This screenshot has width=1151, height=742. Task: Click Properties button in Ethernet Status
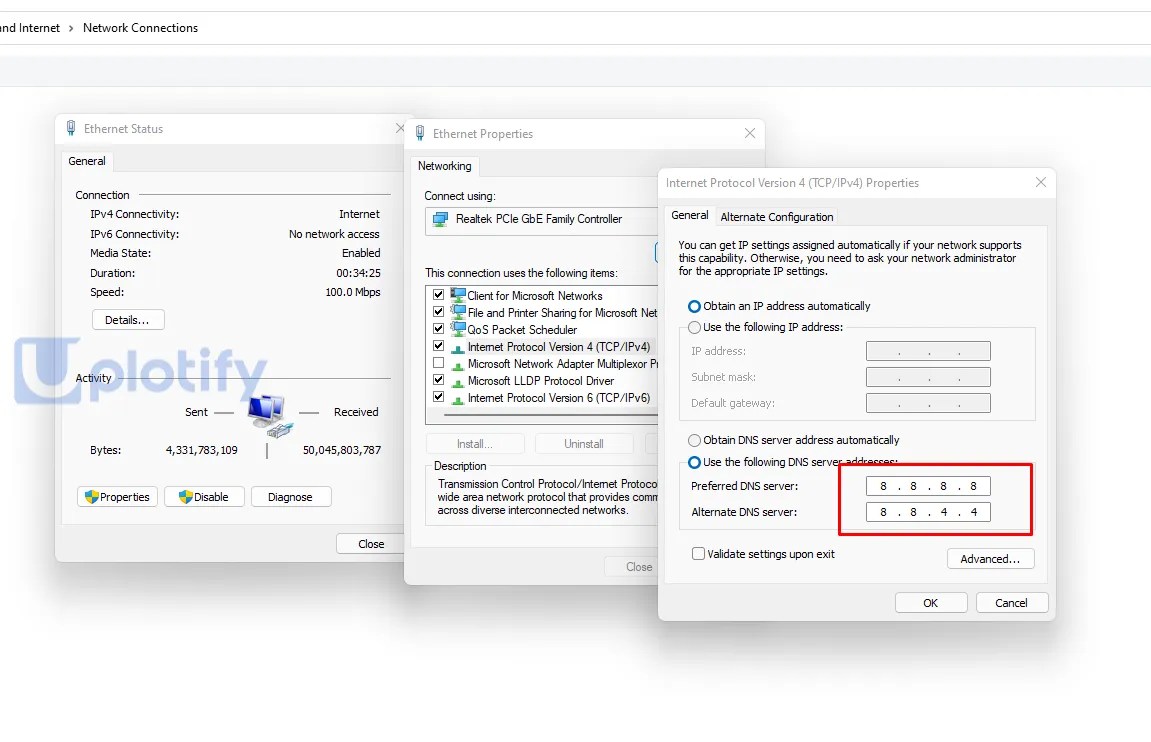[117, 497]
